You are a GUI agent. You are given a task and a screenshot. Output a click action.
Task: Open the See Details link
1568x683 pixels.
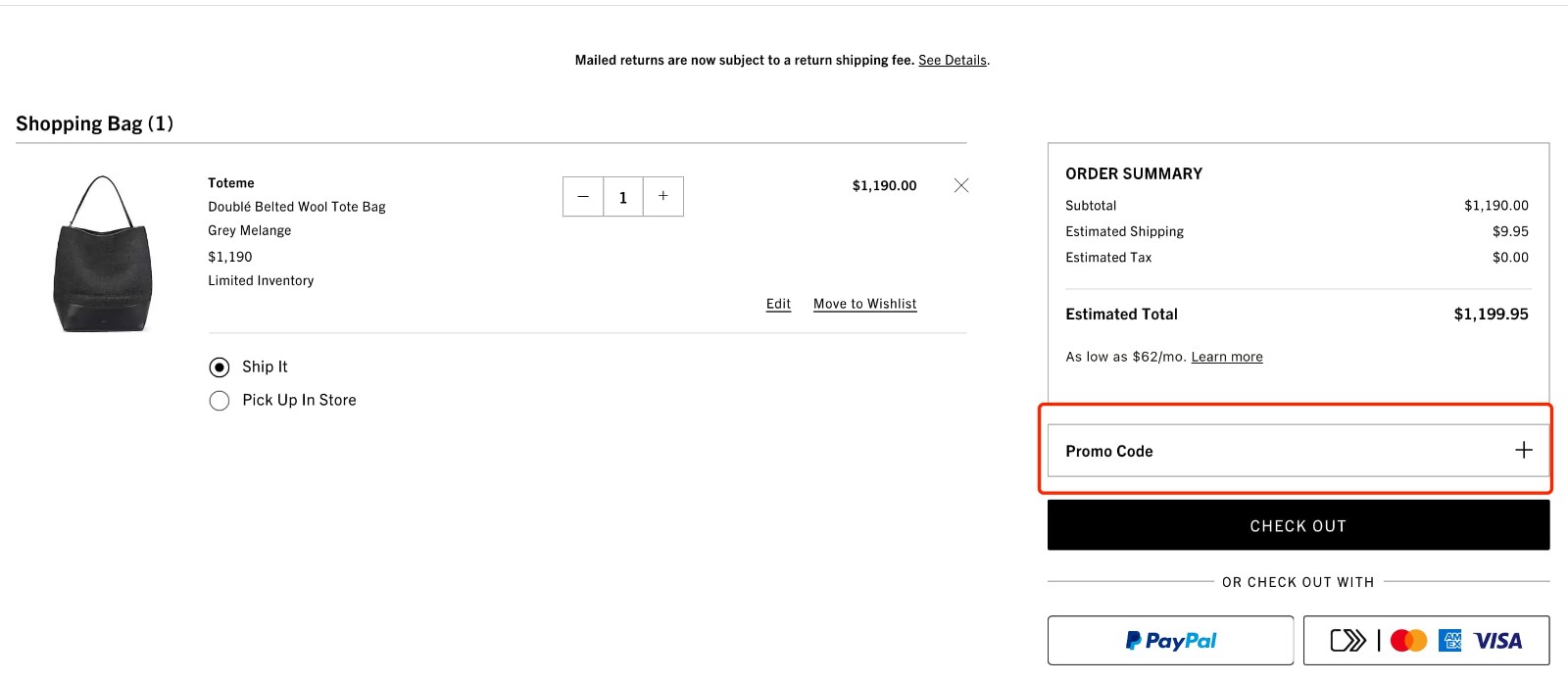[x=952, y=60]
